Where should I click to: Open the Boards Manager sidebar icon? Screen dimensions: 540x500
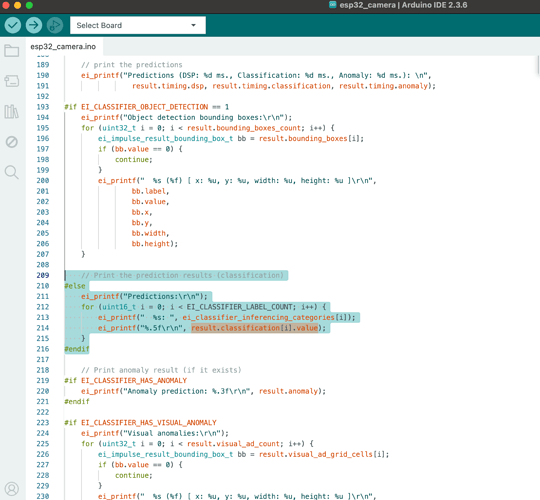click(12, 81)
